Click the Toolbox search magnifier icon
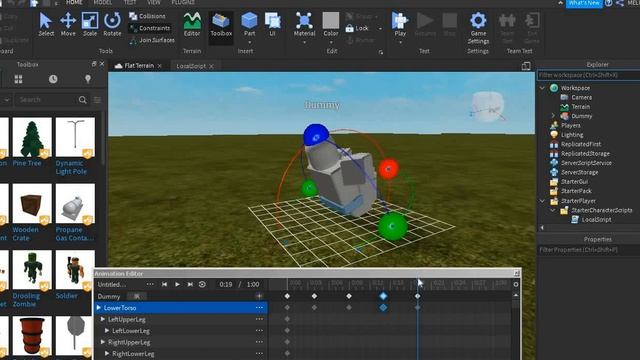The width and height of the screenshot is (640, 360). click(x=82, y=100)
